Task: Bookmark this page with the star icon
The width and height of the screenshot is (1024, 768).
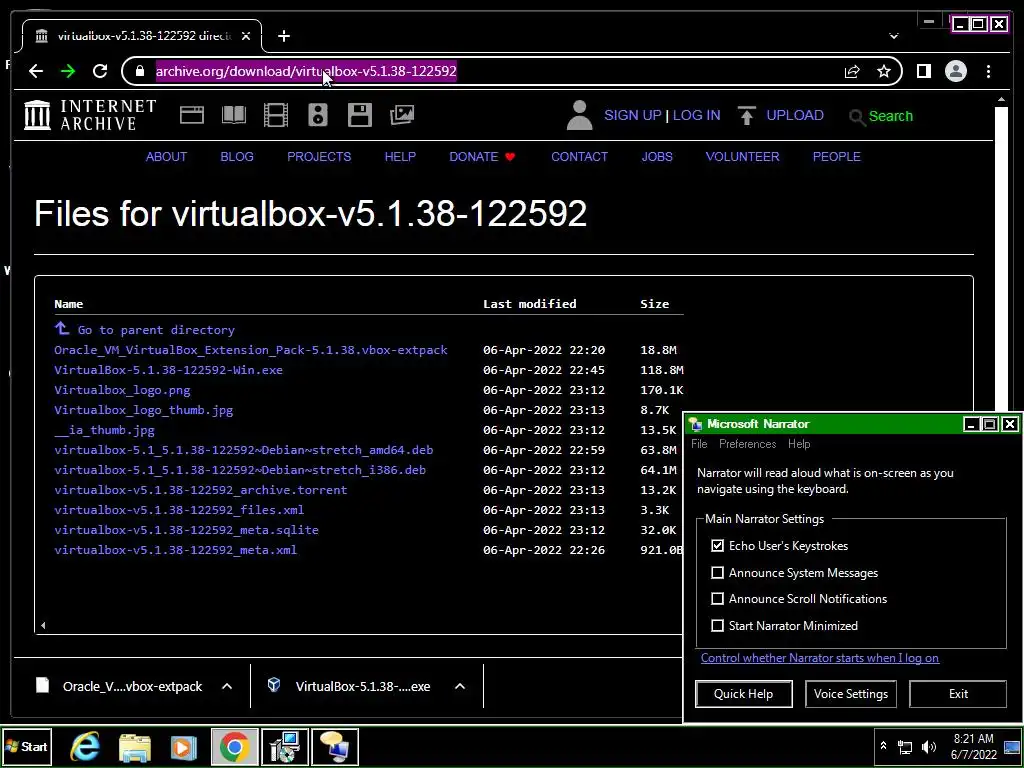Action: [884, 71]
